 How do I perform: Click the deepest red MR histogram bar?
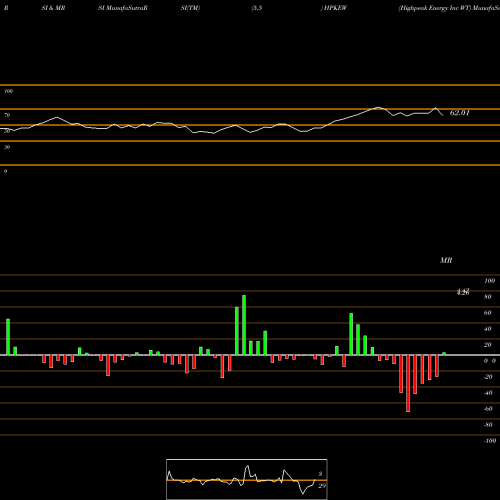pos(408,383)
